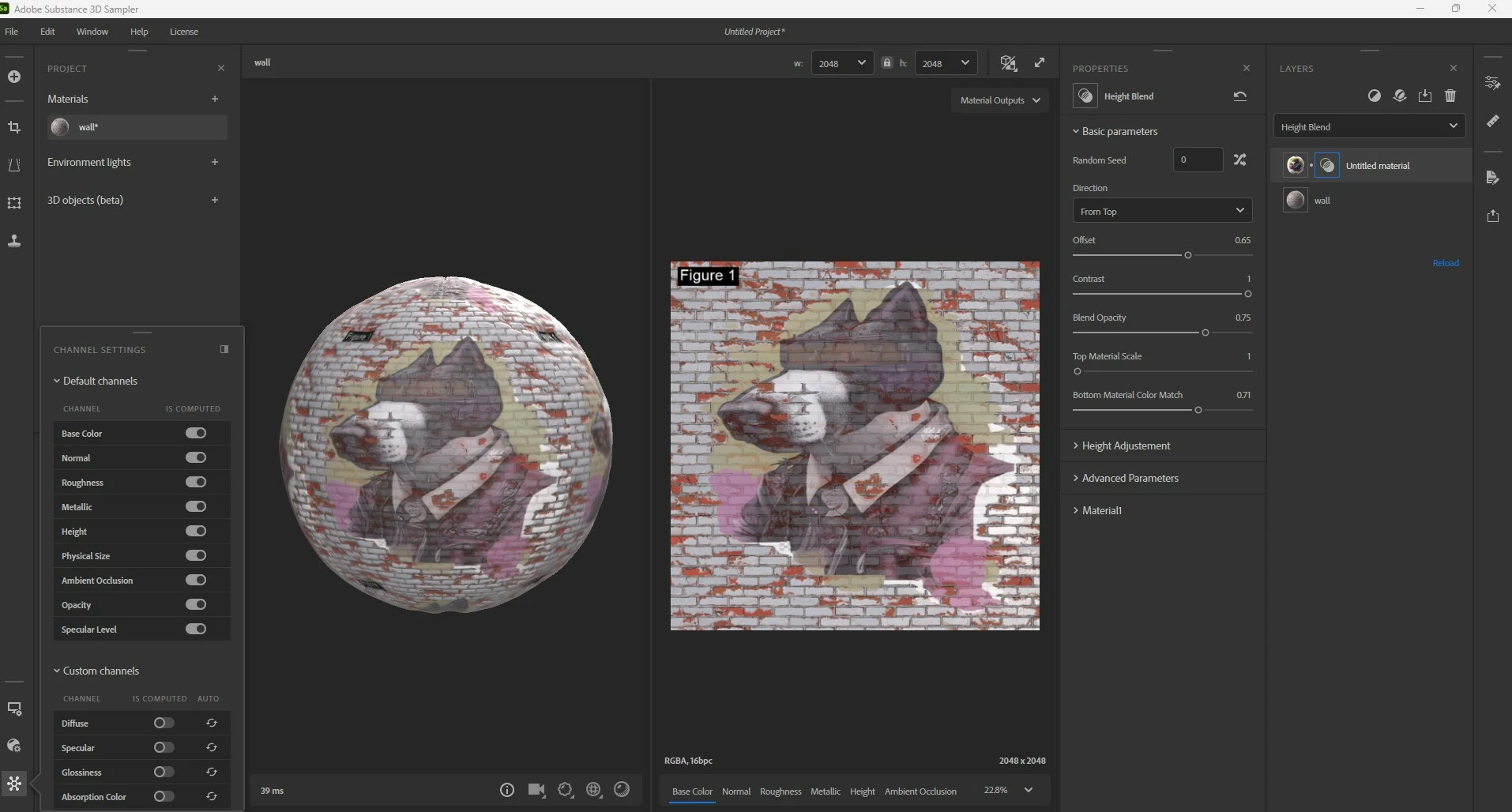Image resolution: width=1512 pixels, height=812 pixels.
Task: Click the resolution lock icon
Action: pos(886,63)
